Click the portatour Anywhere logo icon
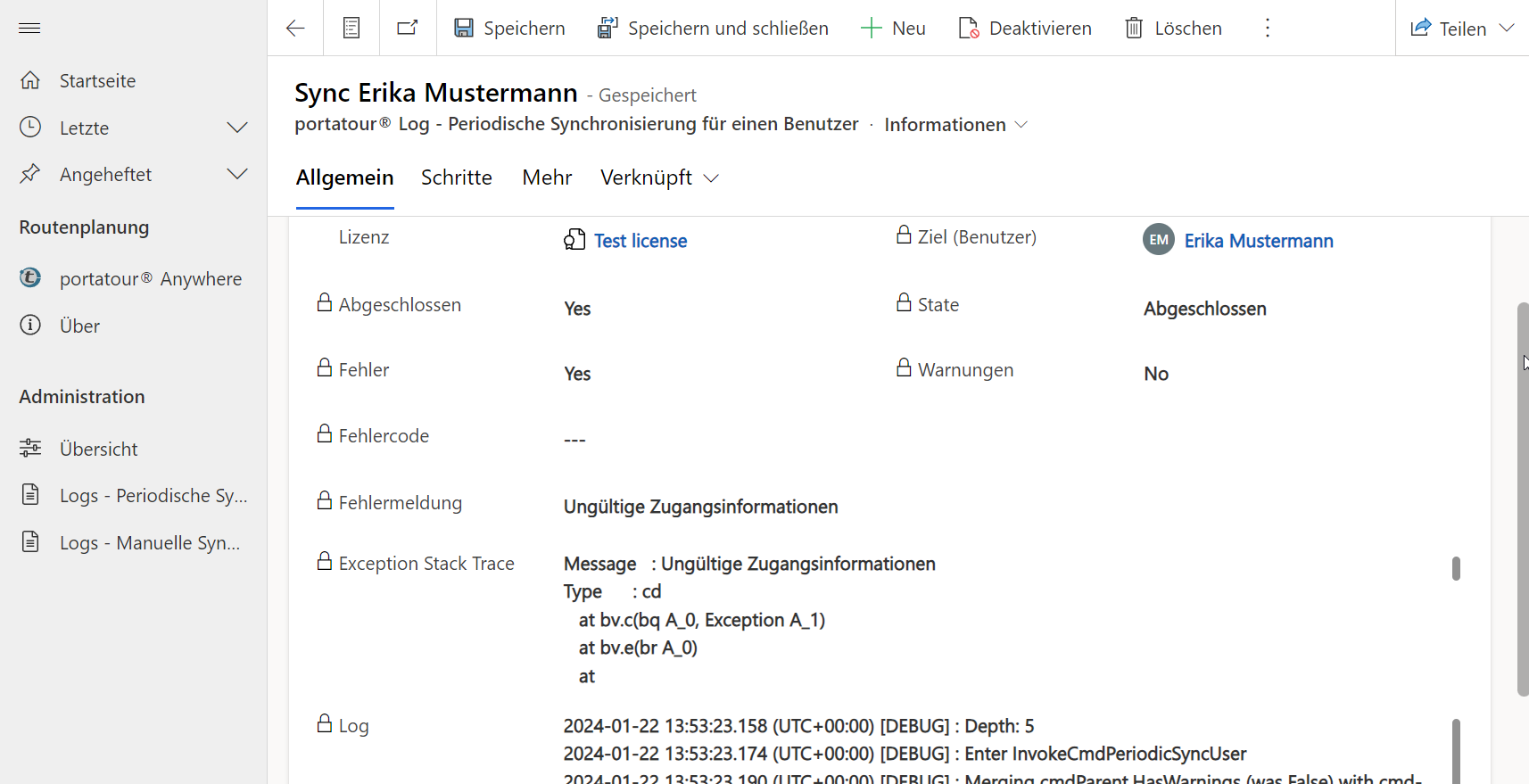The width and height of the screenshot is (1529, 784). [x=30, y=278]
